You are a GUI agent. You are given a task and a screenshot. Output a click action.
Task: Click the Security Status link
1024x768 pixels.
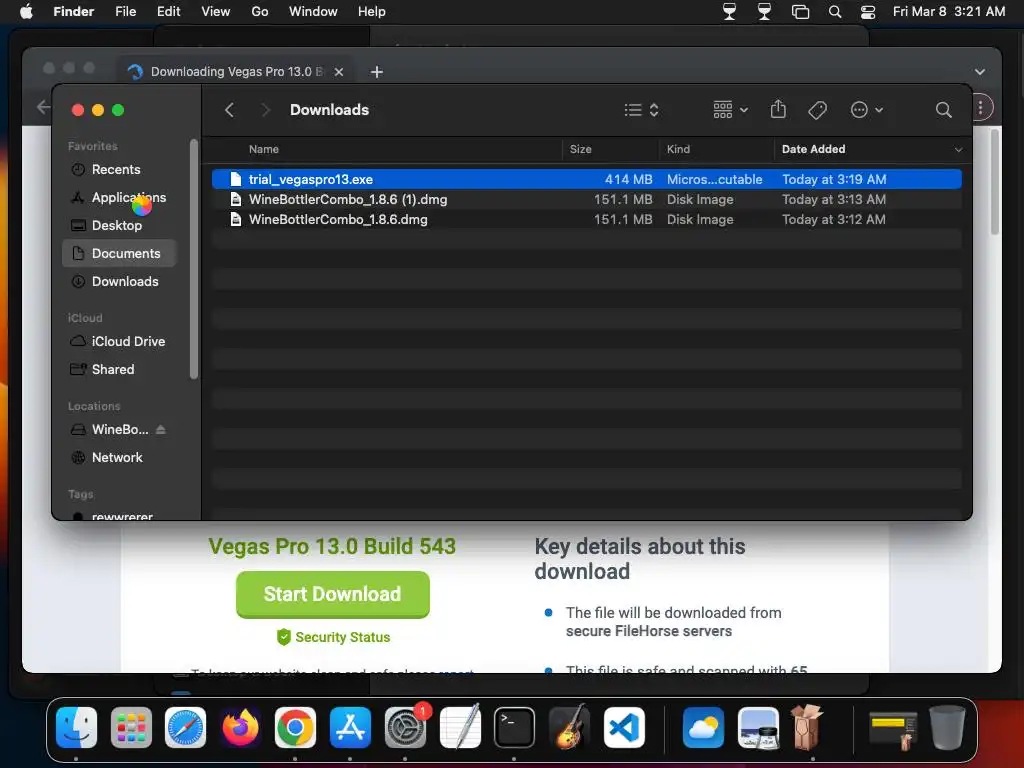334,637
